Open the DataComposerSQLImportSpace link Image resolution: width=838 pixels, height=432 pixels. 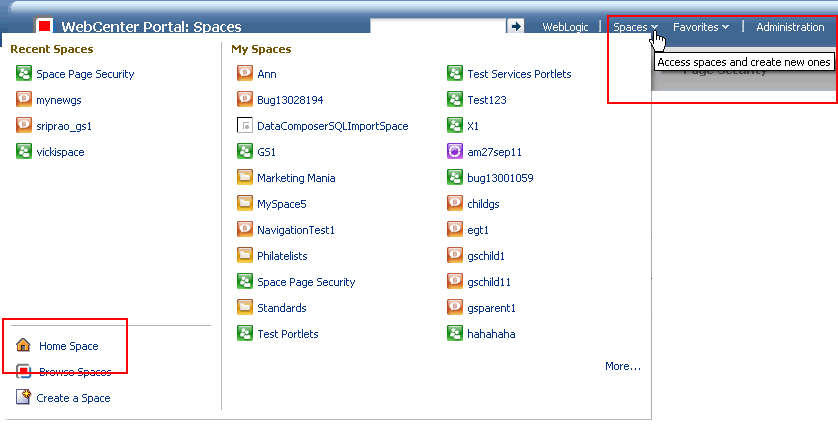pos(332,126)
